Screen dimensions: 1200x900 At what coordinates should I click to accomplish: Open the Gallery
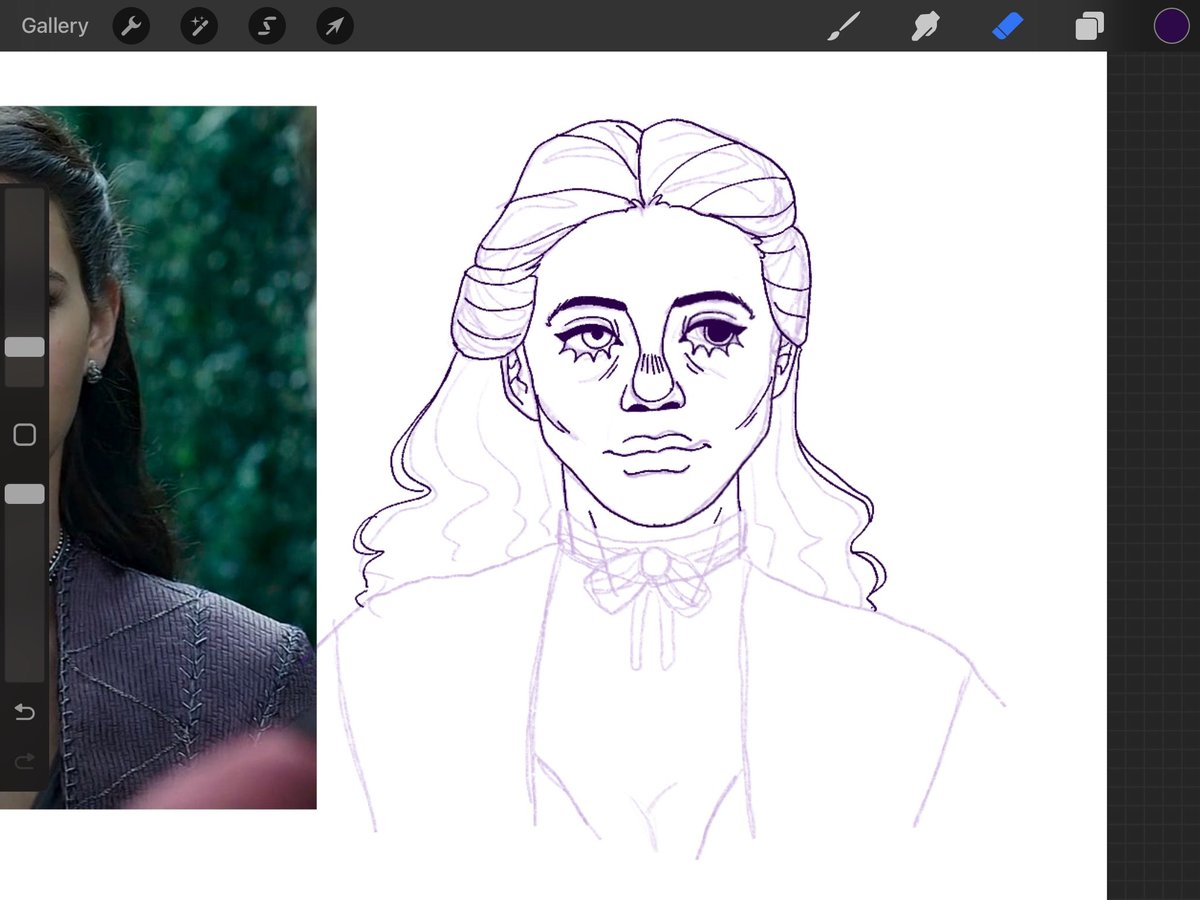pos(55,26)
